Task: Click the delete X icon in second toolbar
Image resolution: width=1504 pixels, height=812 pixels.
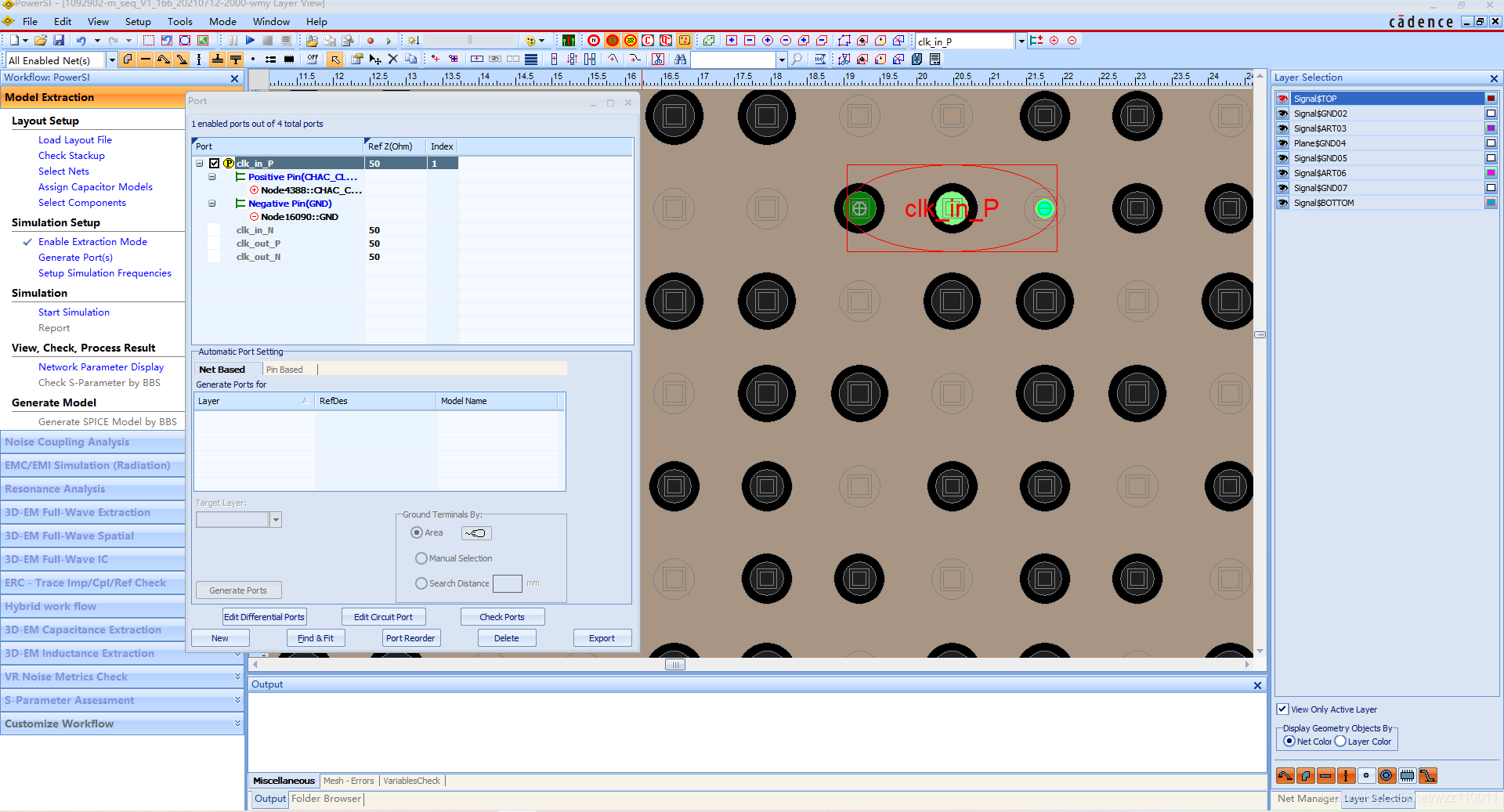Action: pyautogui.click(x=393, y=60)
